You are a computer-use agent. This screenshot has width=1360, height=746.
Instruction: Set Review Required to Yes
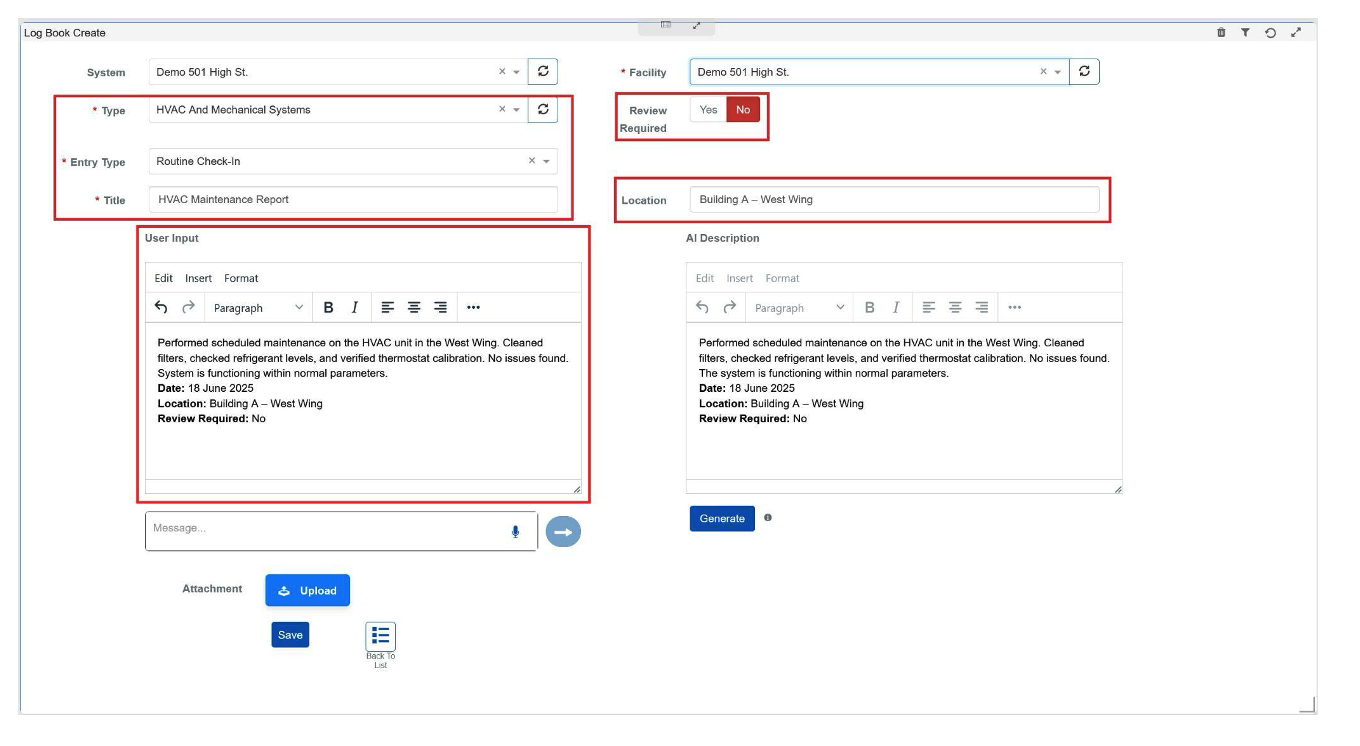(x=708, y=110)
